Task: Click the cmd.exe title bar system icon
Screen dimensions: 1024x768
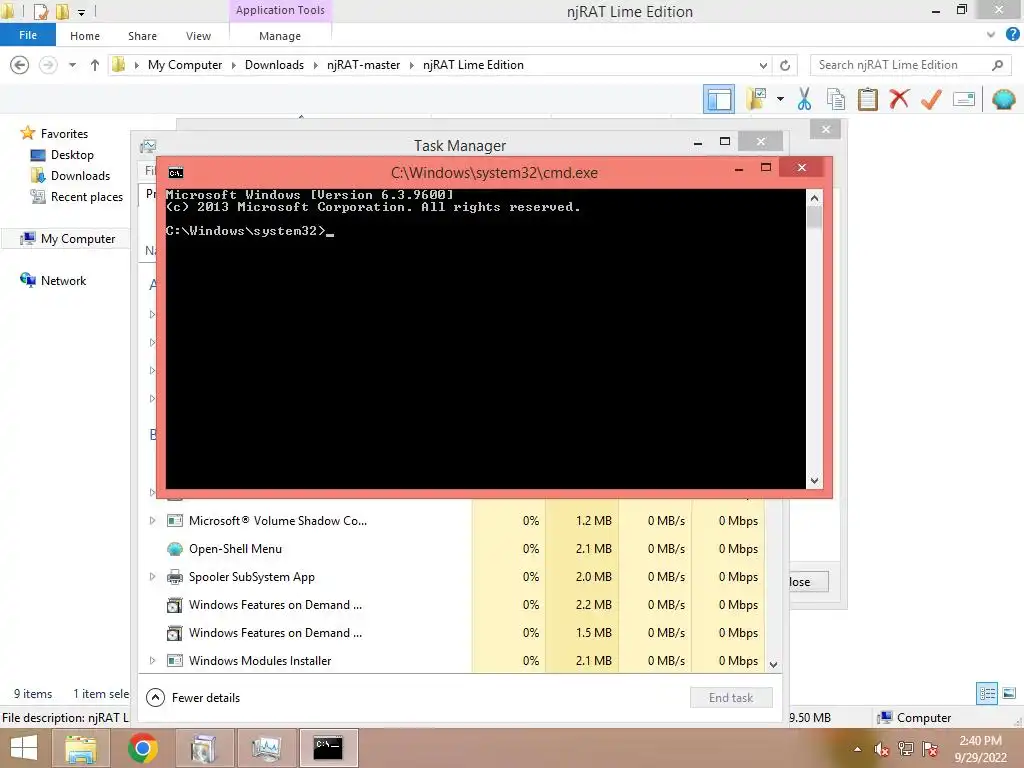Action: tap(176, 173)
